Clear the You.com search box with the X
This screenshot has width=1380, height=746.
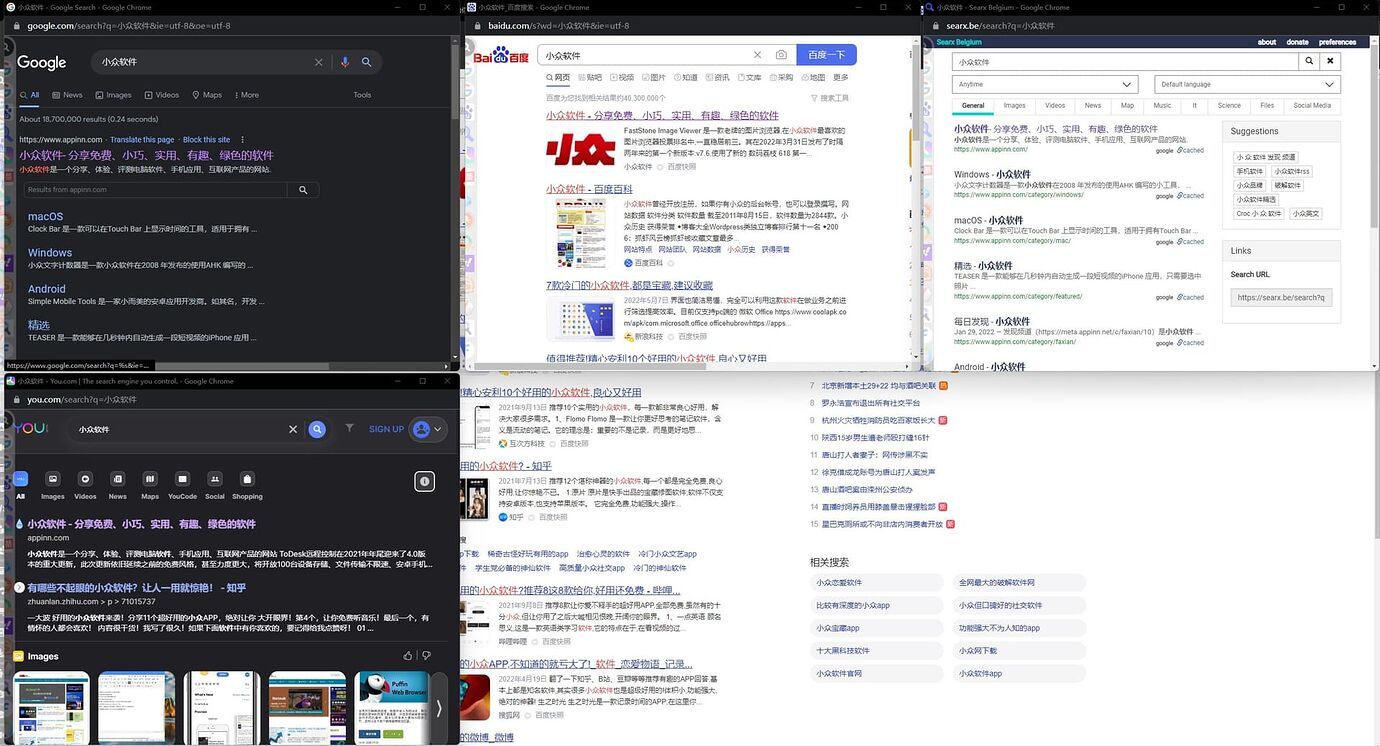293,429
